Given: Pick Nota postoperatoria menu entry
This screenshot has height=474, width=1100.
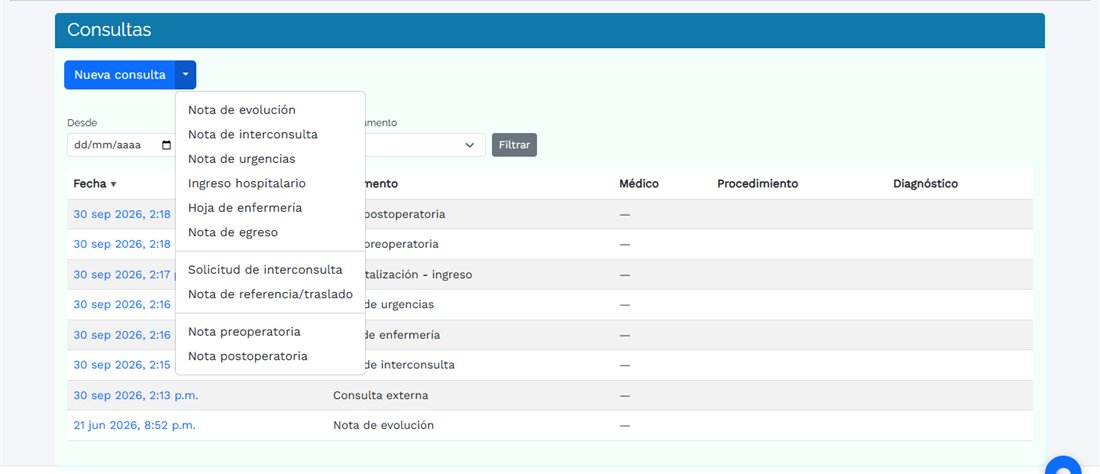Looking at the screenshot, I should point(270,356).
